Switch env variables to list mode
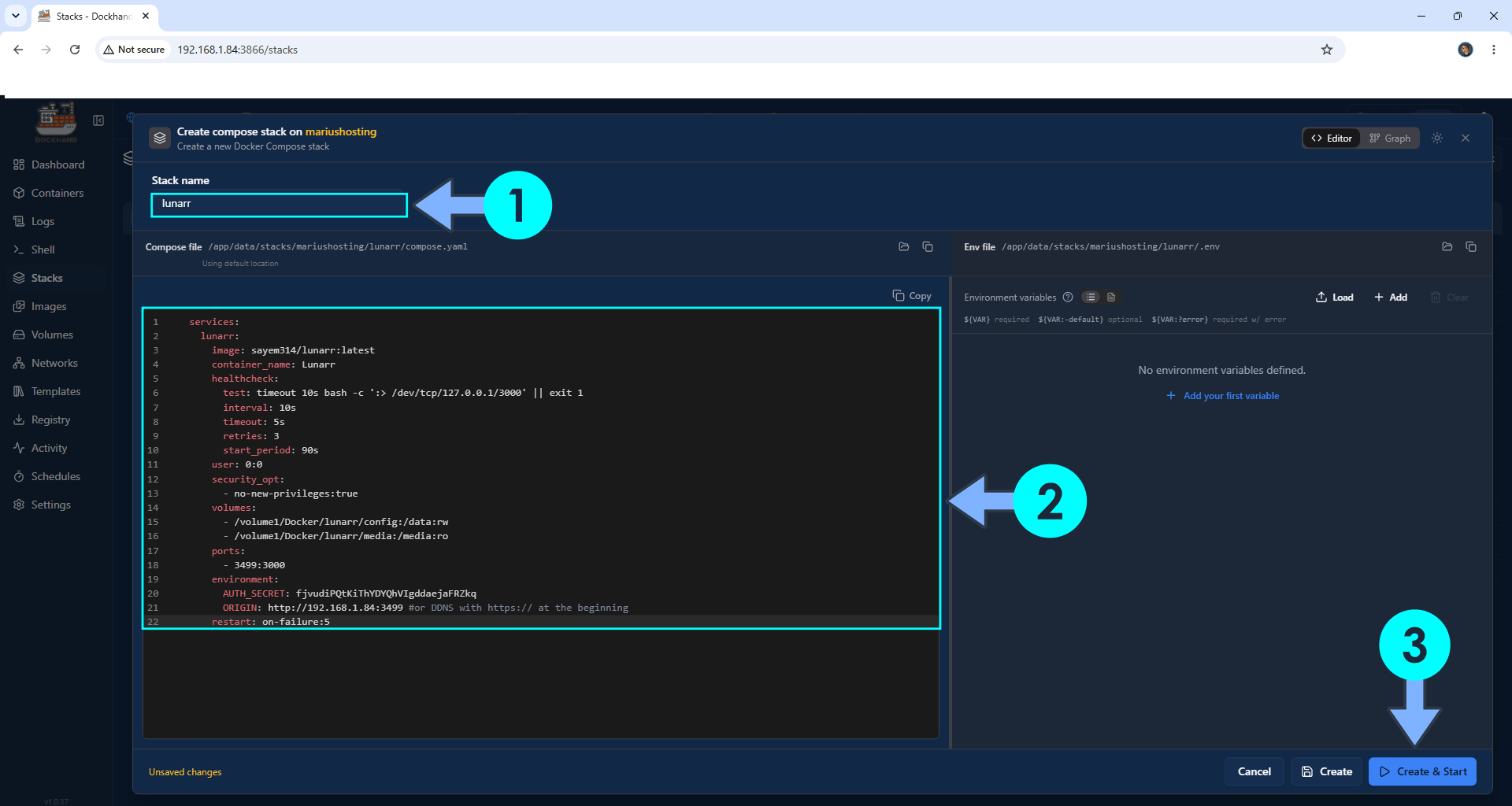 (x=1091, y=298)
